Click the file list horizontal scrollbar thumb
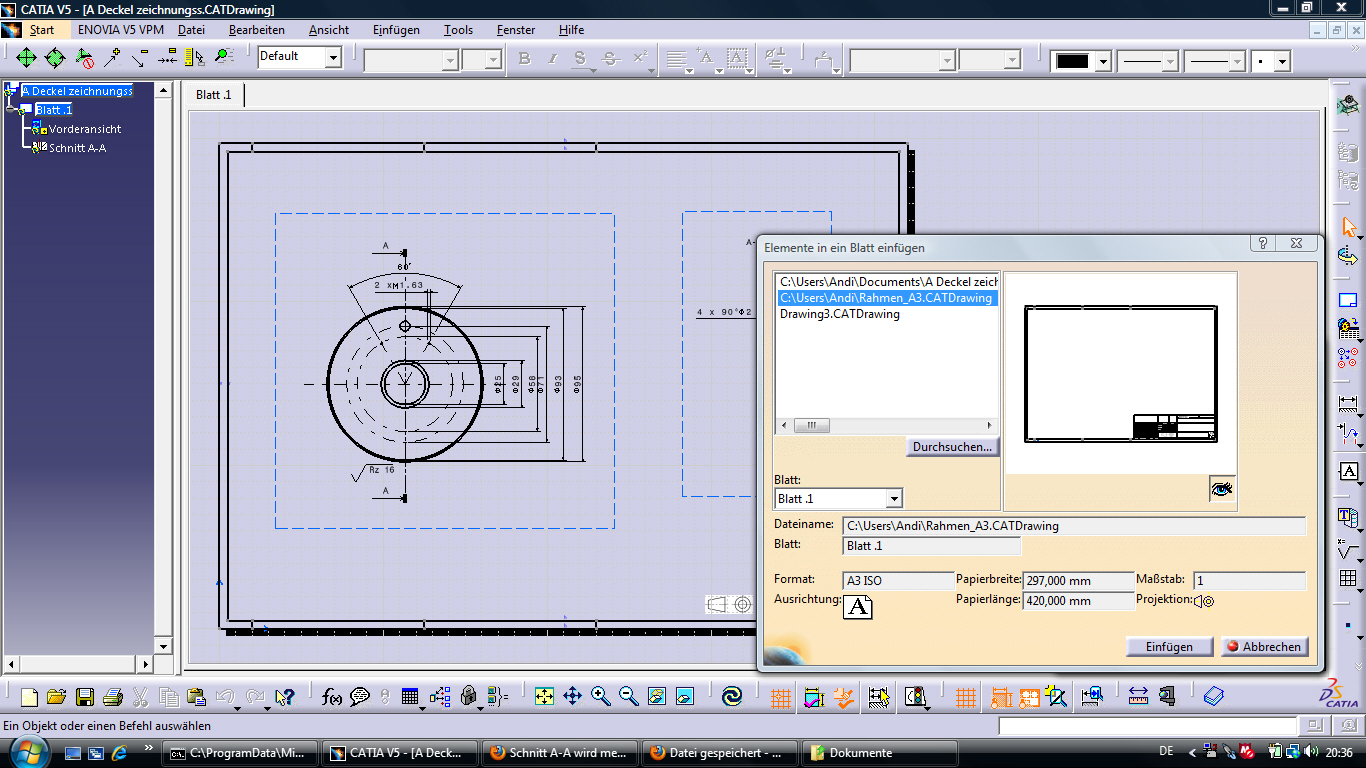The image size is (1366, 768). pos(811,425)
